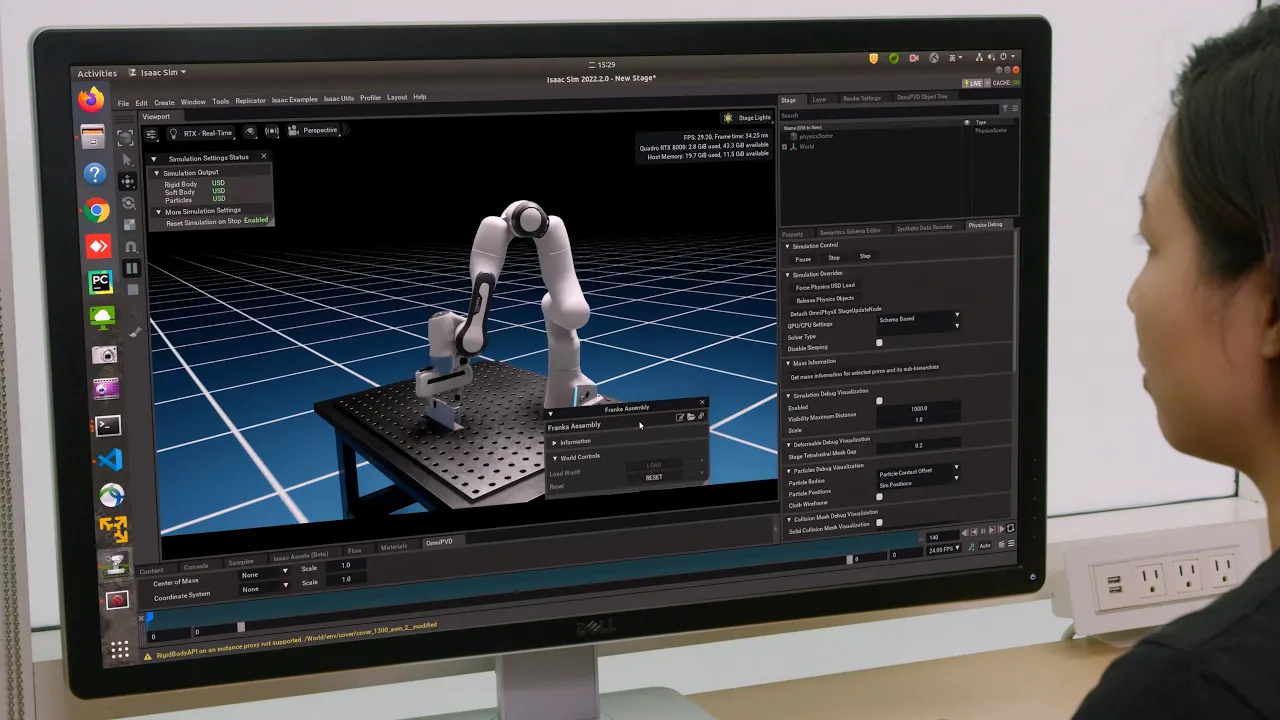Open the Isaac Utils menu
This screenshot has height=720, width=1280.
340,99
